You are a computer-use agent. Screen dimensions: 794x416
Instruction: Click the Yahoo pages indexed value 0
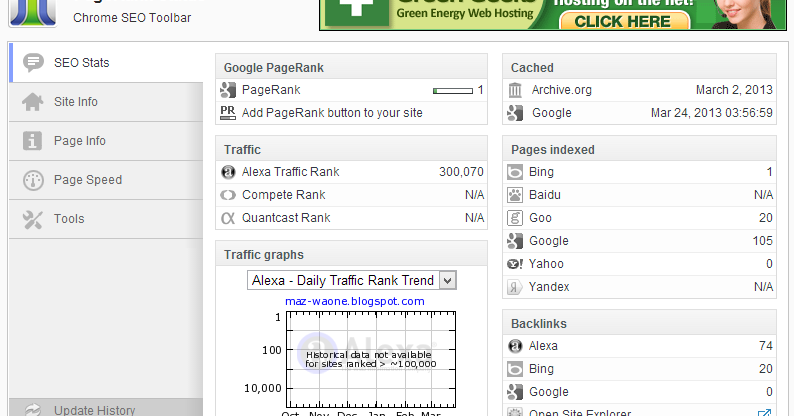coord(769,264)
